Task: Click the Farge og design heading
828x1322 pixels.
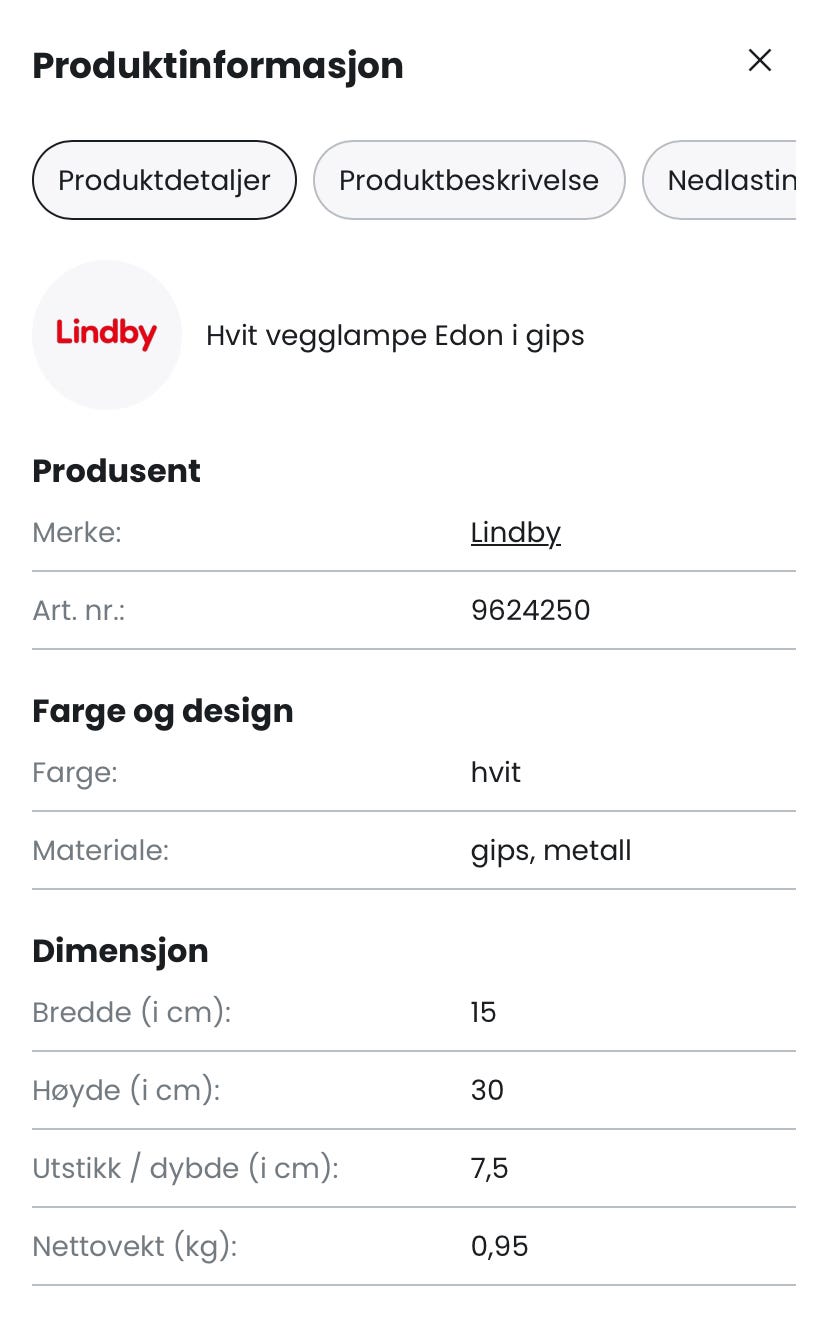Action: coord(163,712)
